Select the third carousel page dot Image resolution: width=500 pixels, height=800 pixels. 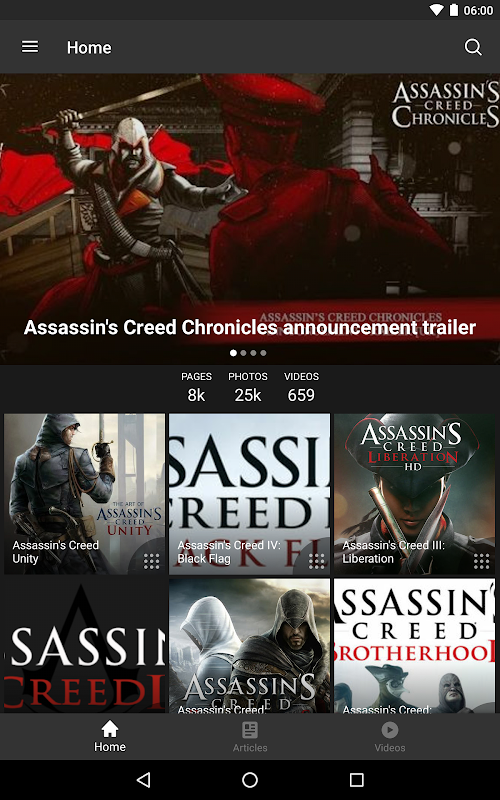[253, 353]
